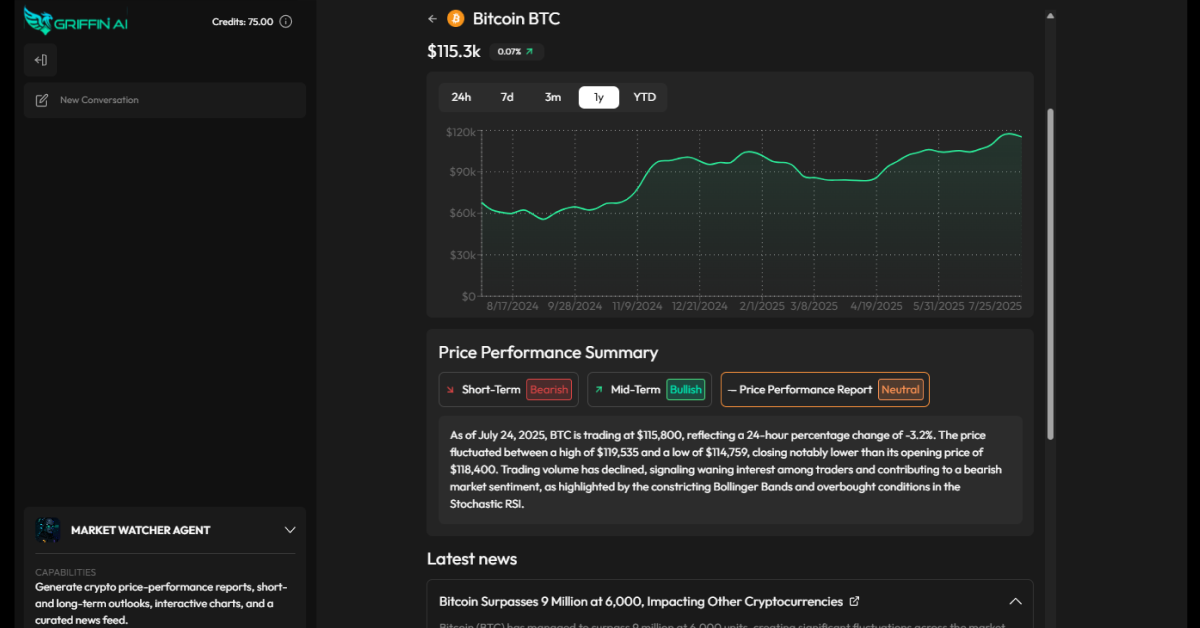1200x628 pixels.
Task: Click the $120k axis label
Action: coord(460,132)
